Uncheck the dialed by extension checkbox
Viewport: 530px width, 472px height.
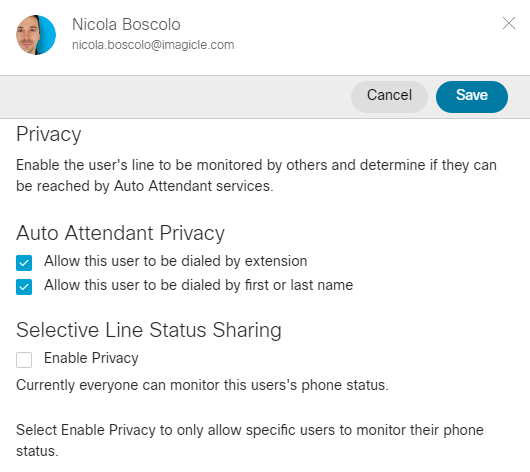pos(24,263)
